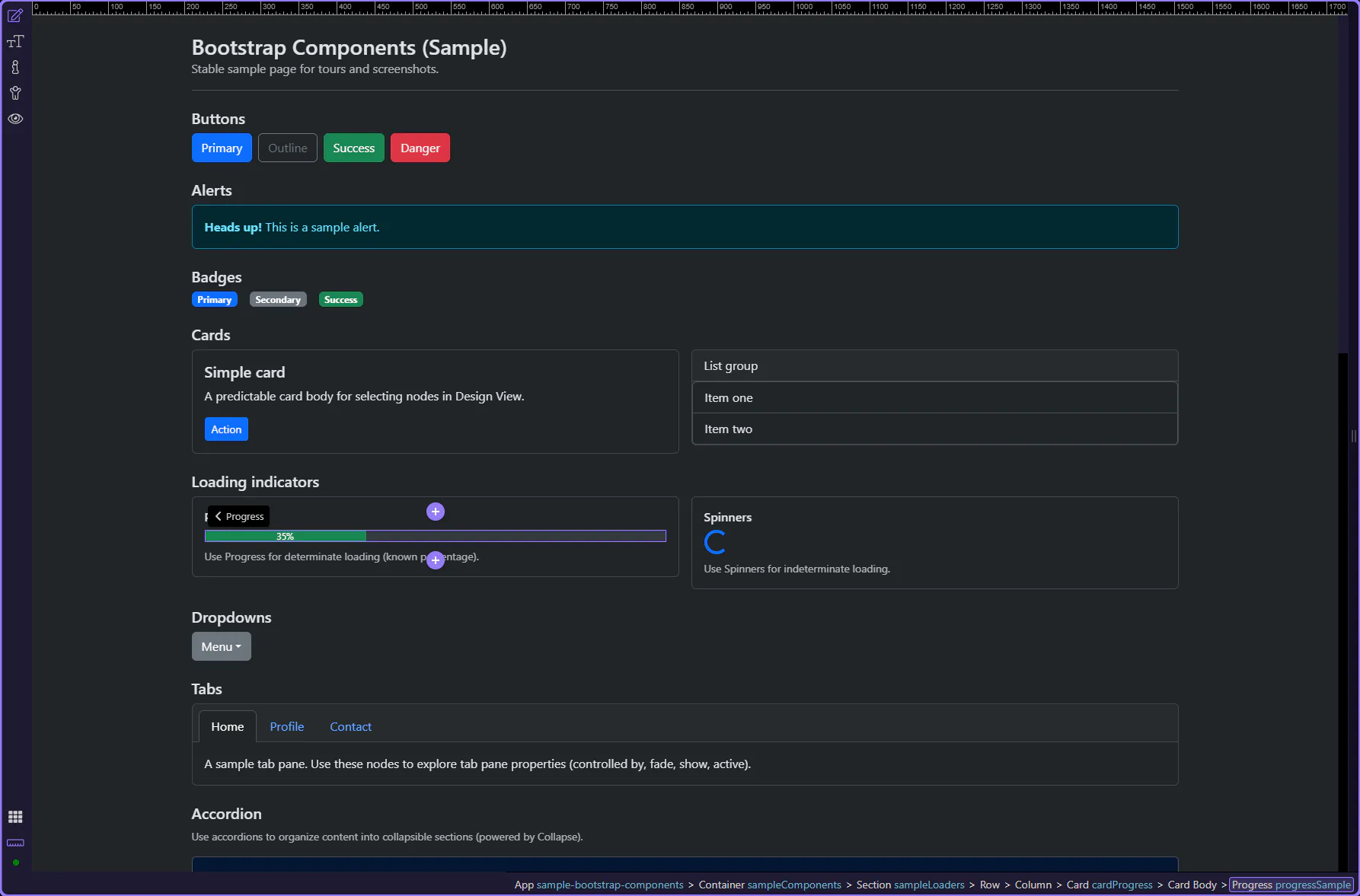The width and height of the screenshot is (1360, 896).
Task: Select the Home tab
Action: 227,726
